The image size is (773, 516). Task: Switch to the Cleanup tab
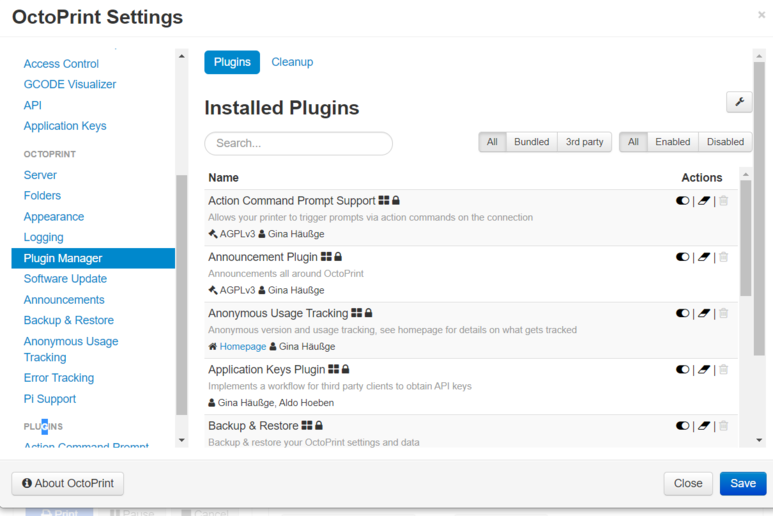click(292, 62)
